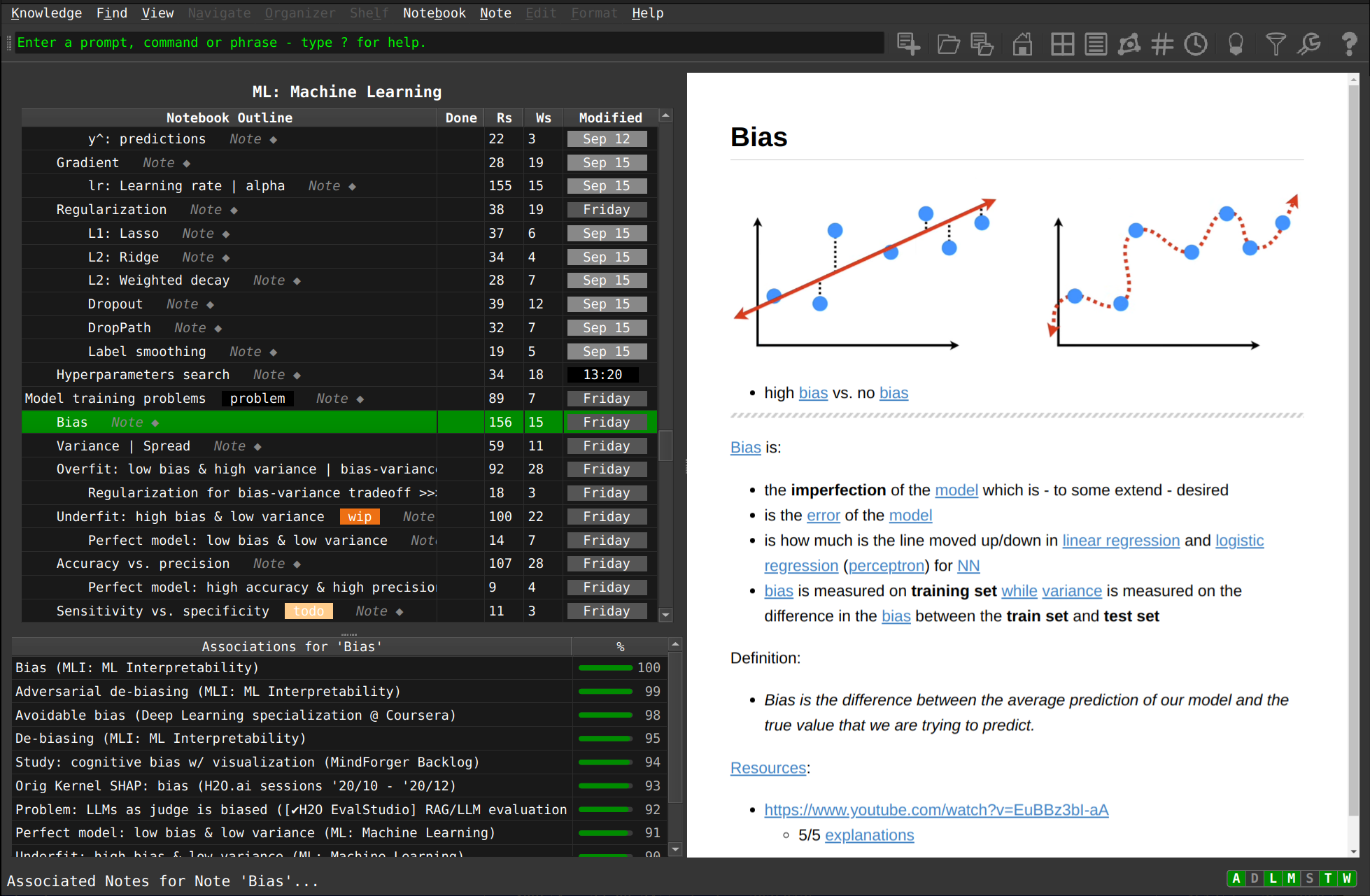Viewport: 1370px width, 896px height.
Task: Follow the 'linear regression' link
Action: 1121,541
